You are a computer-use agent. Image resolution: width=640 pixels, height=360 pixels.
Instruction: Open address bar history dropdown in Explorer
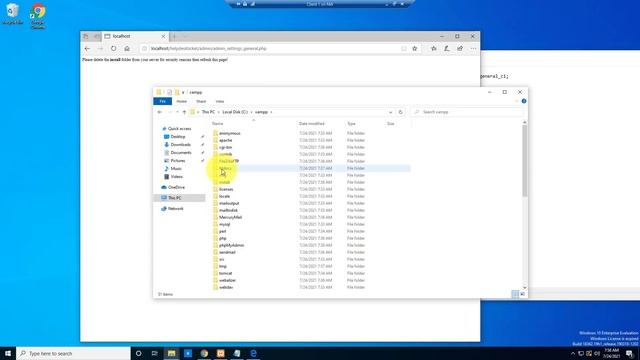(391, 112)
